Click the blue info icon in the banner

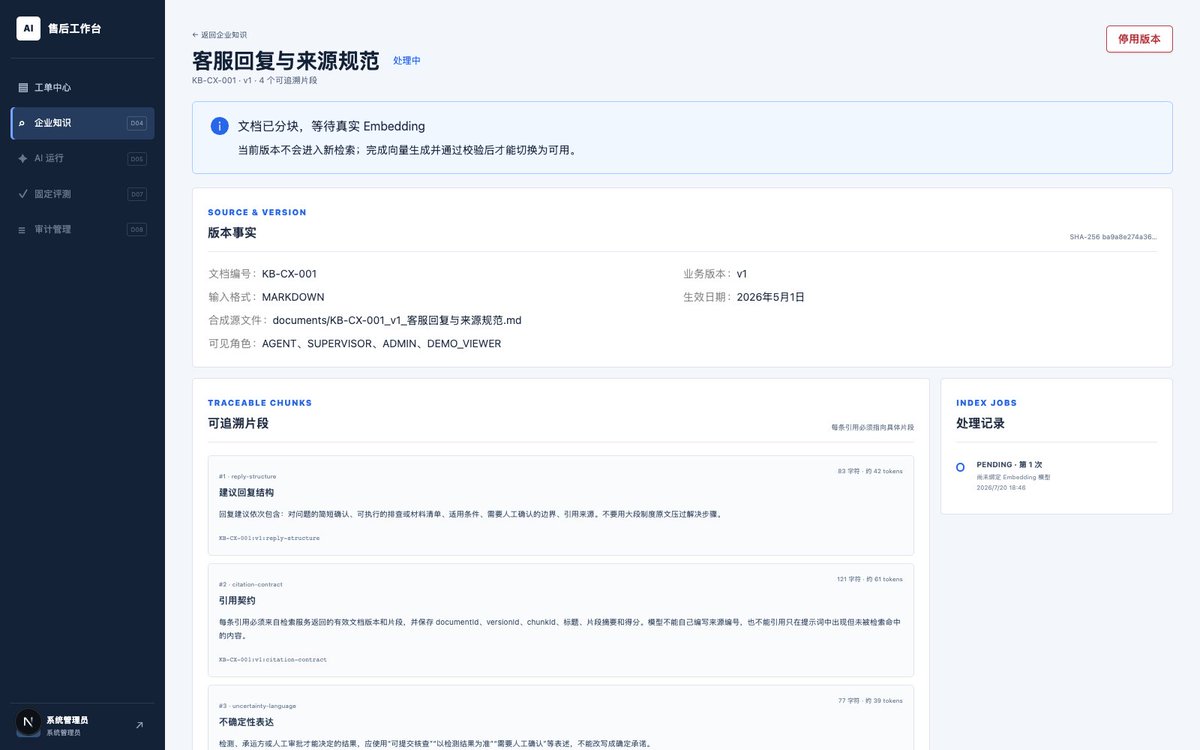219,126
